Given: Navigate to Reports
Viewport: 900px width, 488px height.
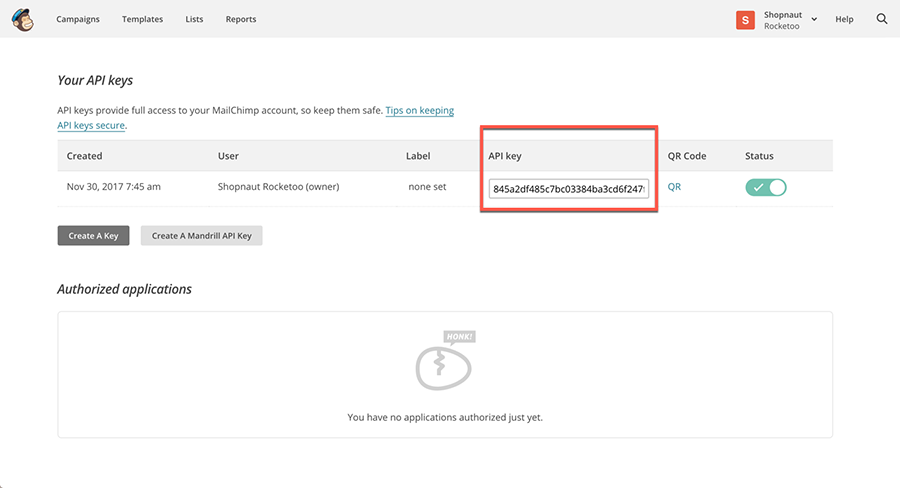Looking at the screenshot, I should (x=241, y=19).
